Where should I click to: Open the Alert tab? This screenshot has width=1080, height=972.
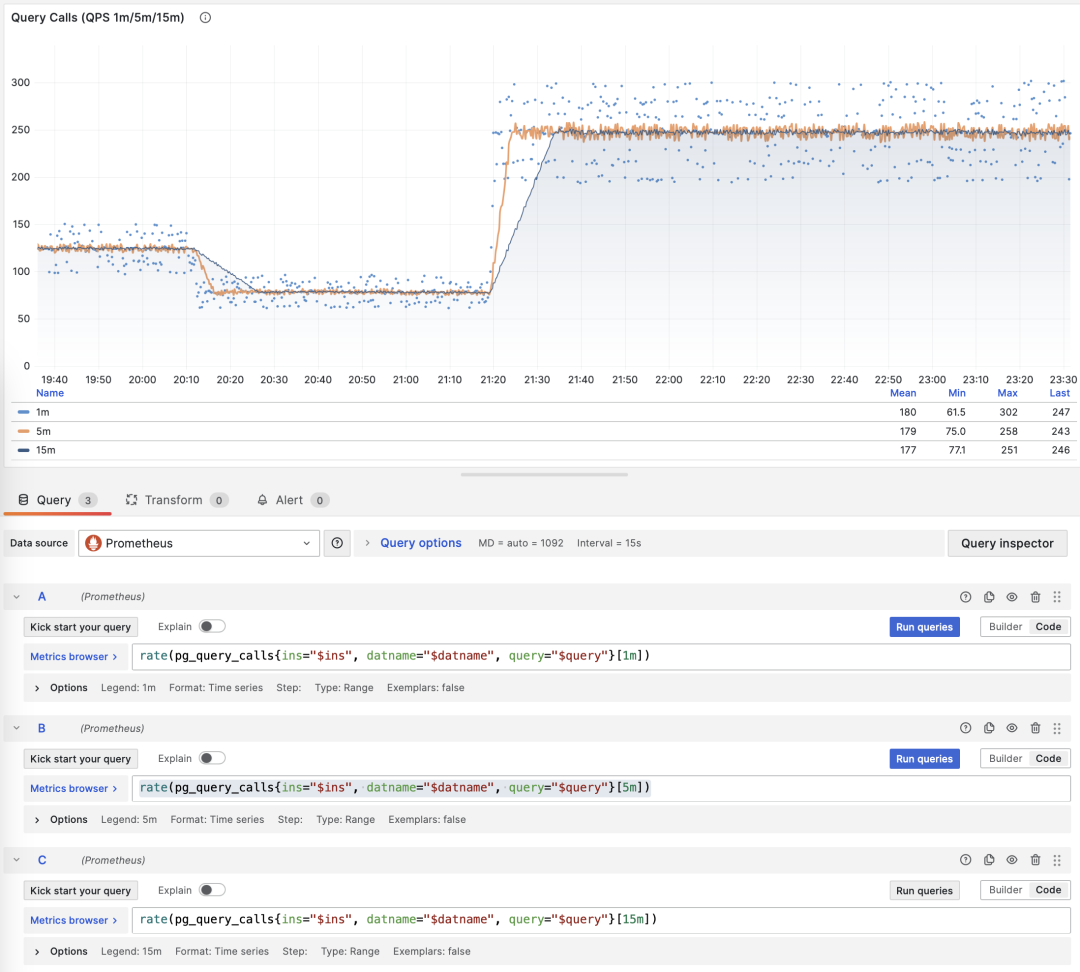(288, 500)
